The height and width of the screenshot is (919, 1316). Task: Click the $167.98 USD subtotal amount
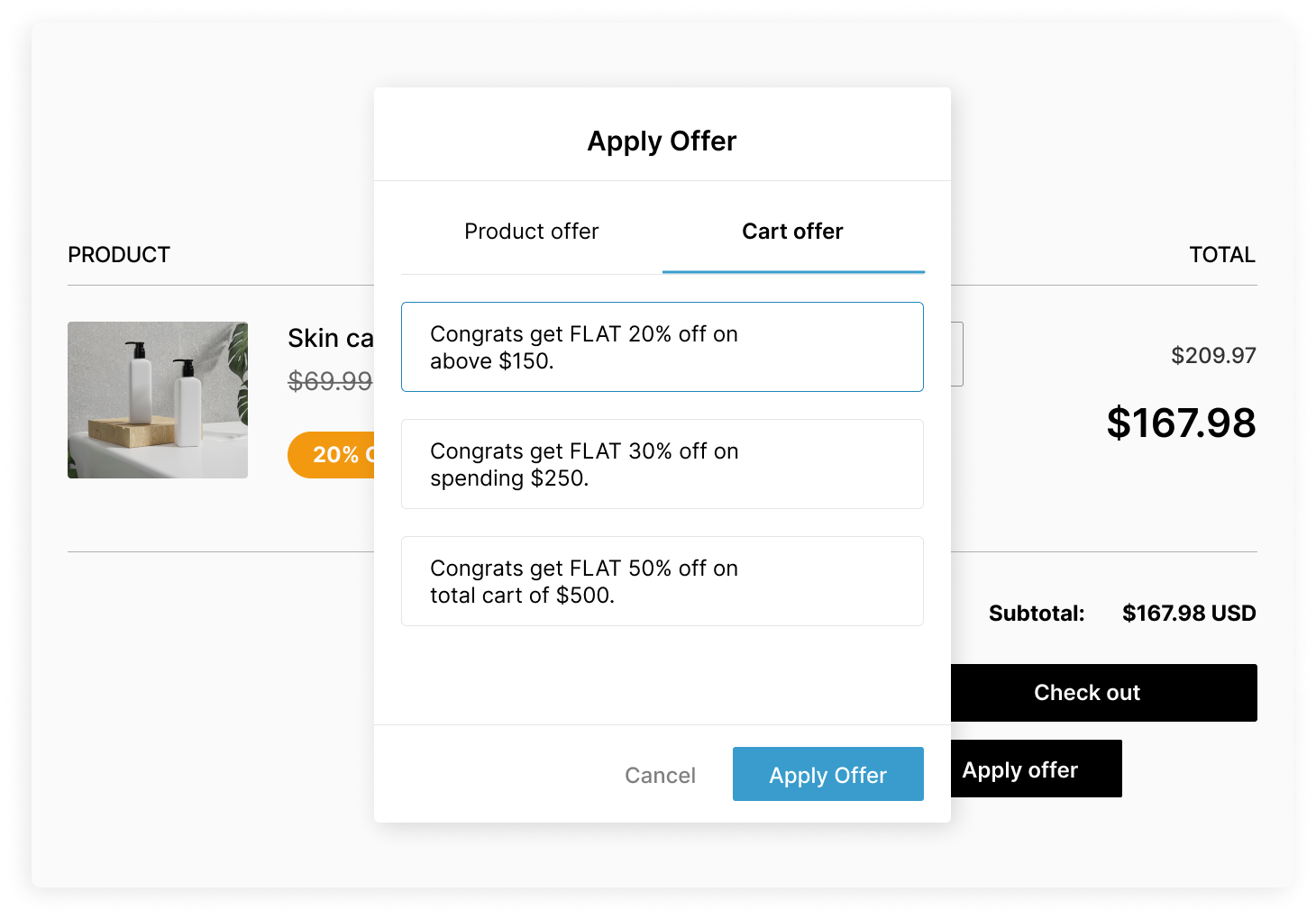coord(1188,614)
